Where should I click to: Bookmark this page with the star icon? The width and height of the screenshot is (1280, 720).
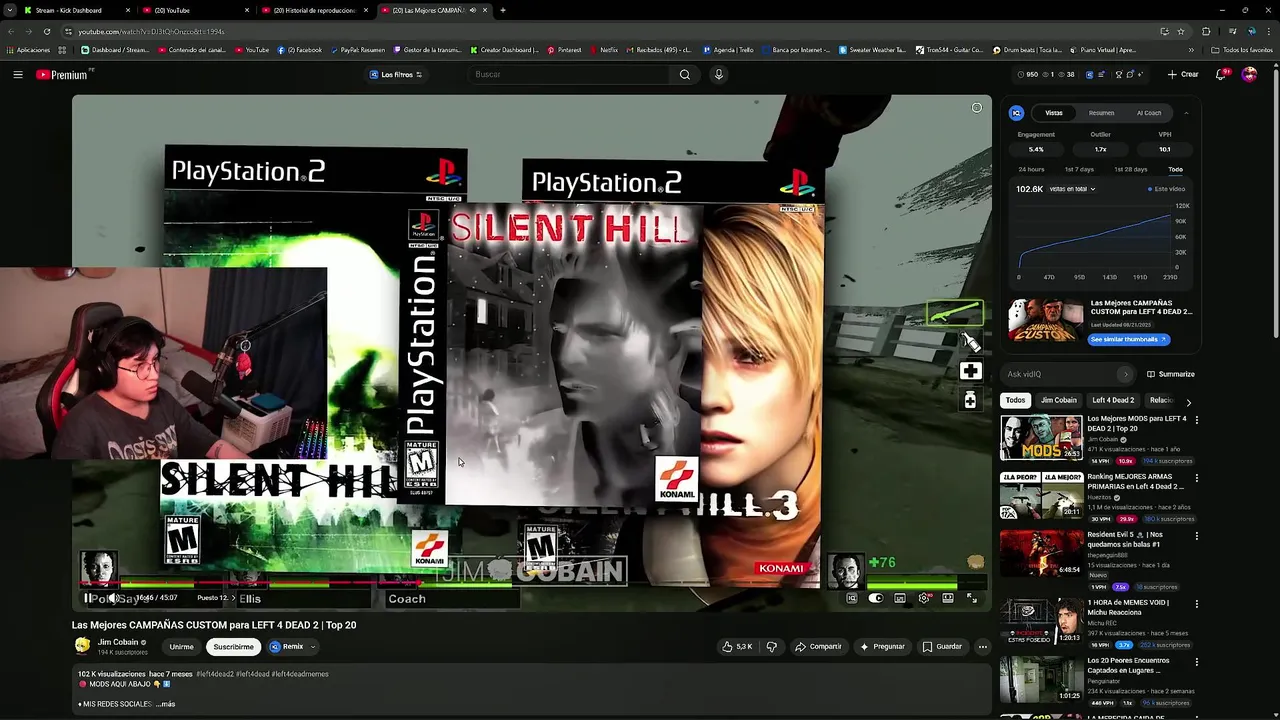click(x=1181, y=31)
